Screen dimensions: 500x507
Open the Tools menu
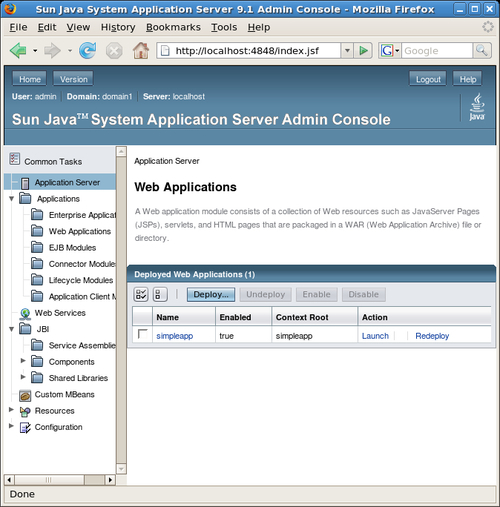(224, 27)
